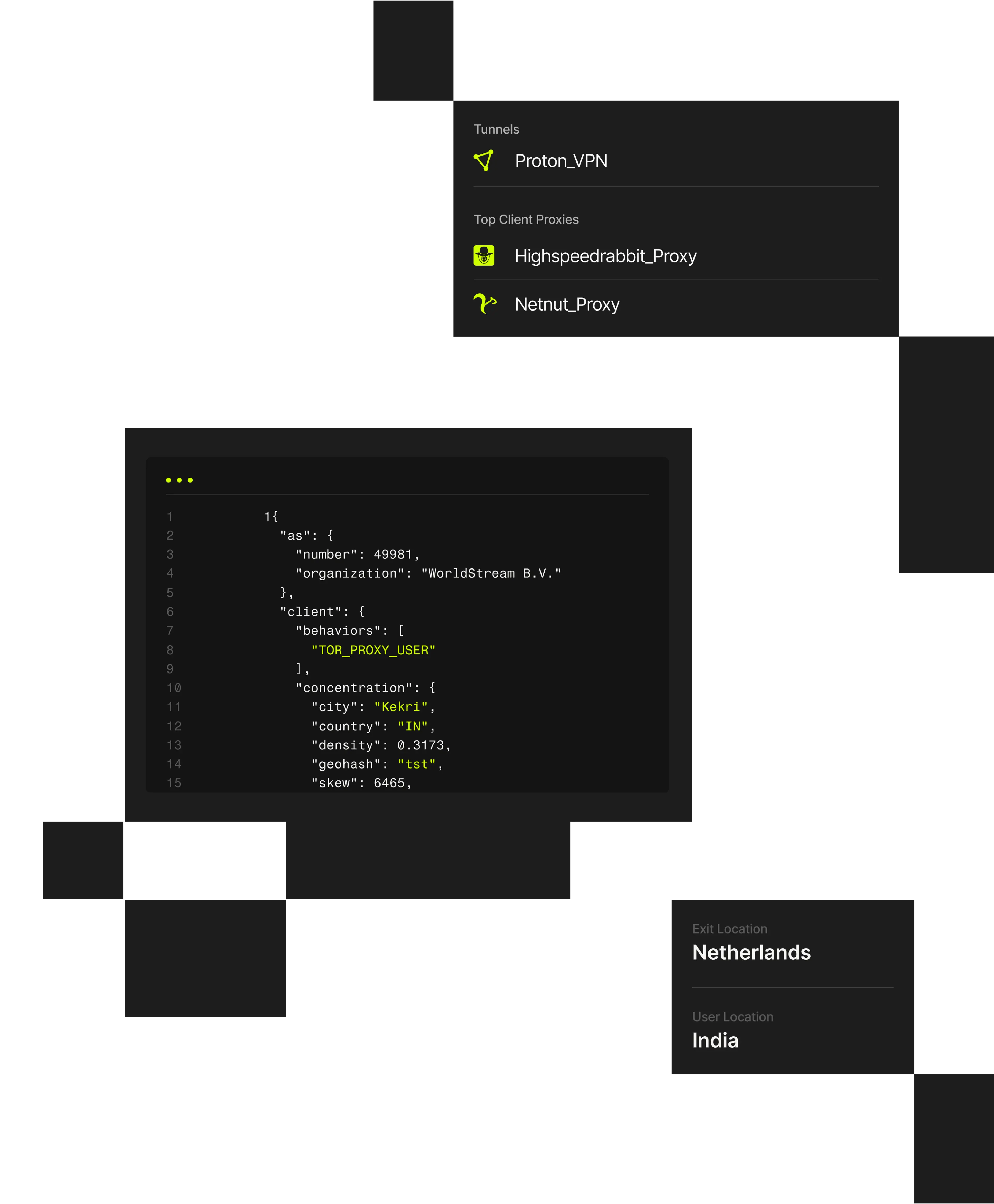Click the India user location value

click(715, 1040)
